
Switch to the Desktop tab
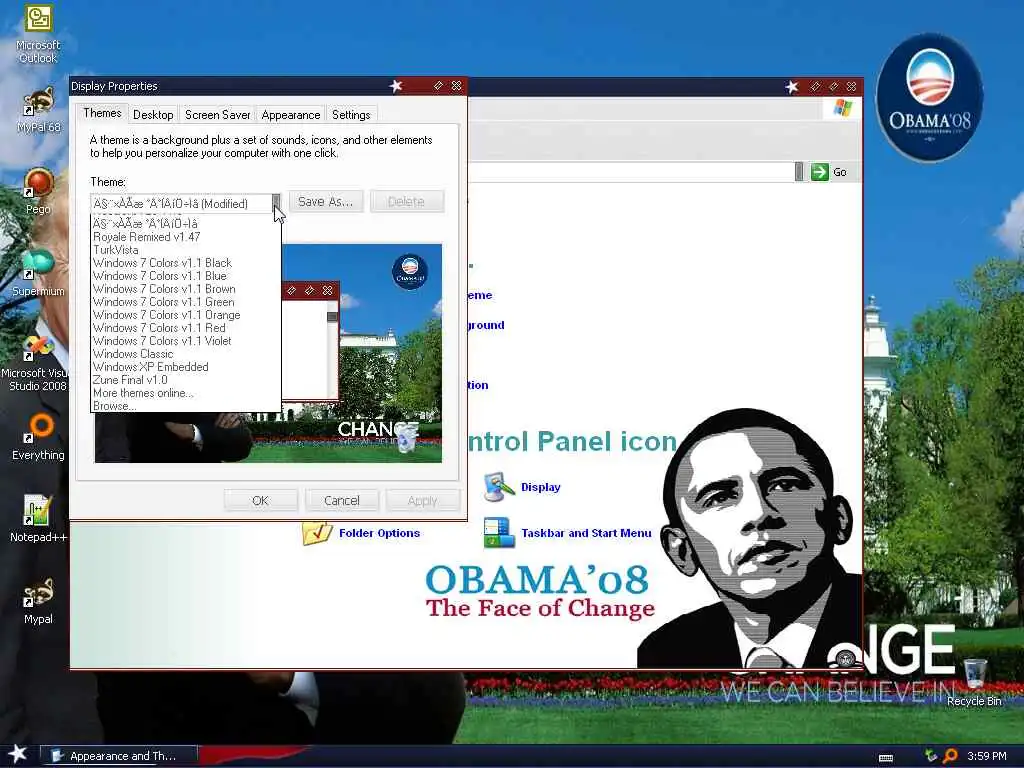pos(153,115)
